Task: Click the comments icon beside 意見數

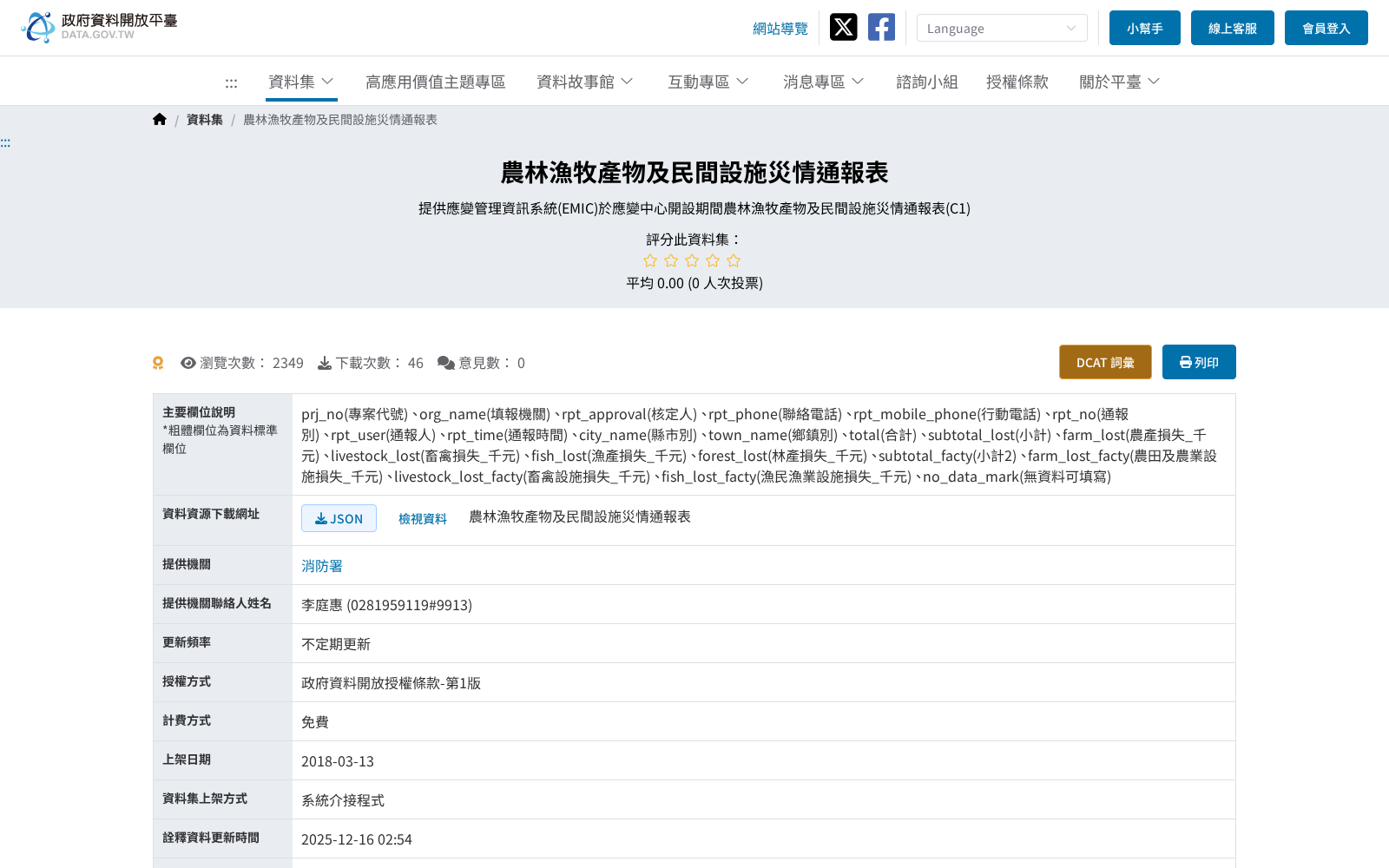Action: (446, 363)
